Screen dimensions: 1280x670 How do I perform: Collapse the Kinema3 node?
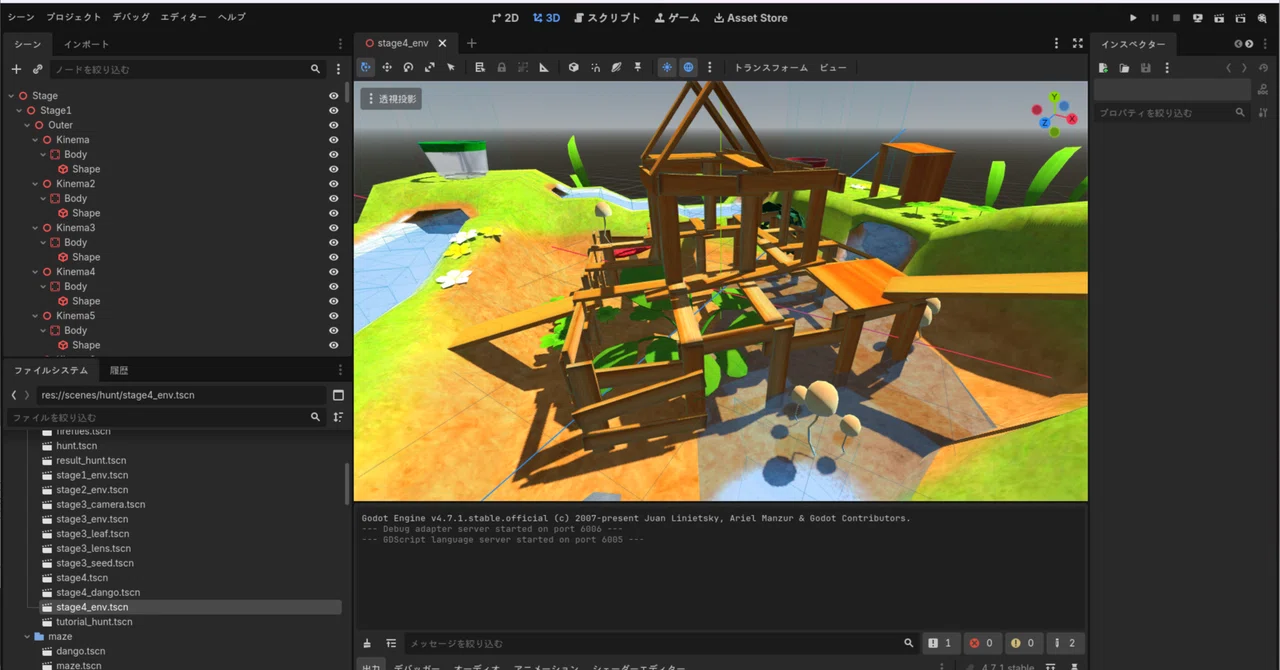click(35, 228)
